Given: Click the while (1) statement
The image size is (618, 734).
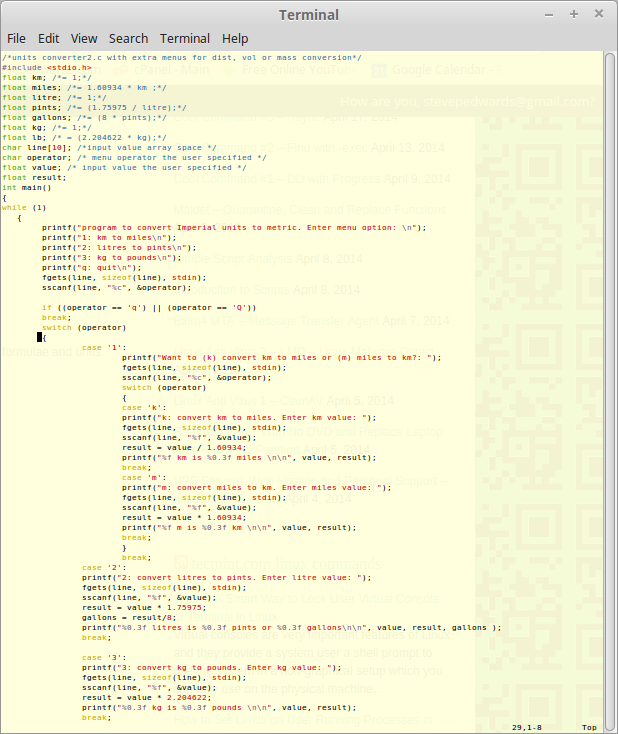Looking at the screenshot, I should click(24, 207).
